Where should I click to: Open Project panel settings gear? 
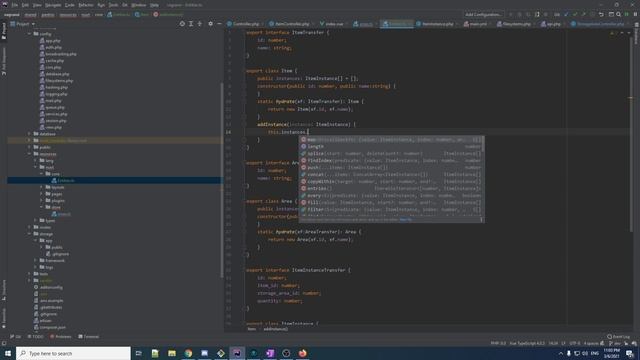tap(211, 24)
